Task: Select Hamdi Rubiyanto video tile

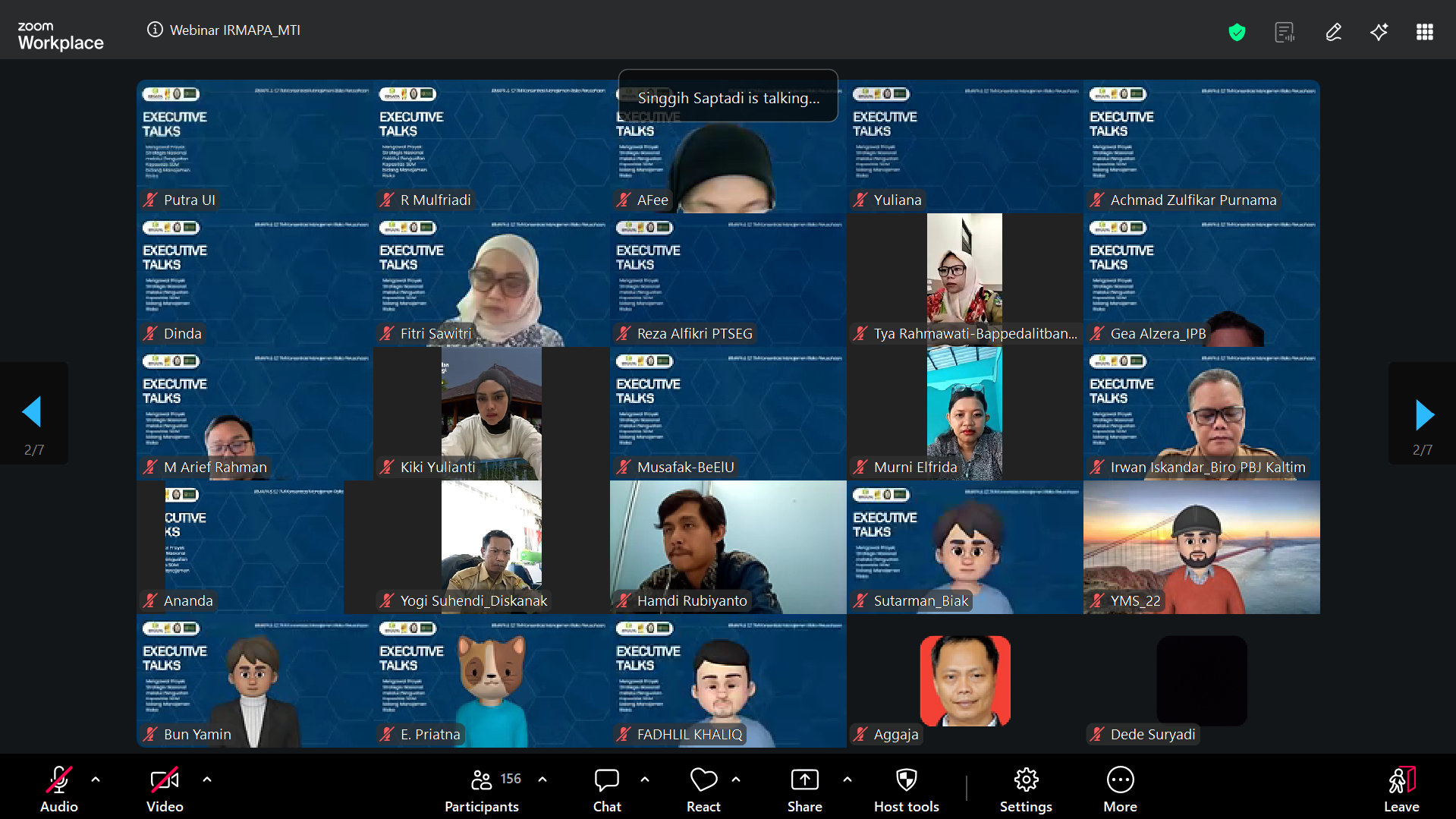Action: (x=728, y=547)
